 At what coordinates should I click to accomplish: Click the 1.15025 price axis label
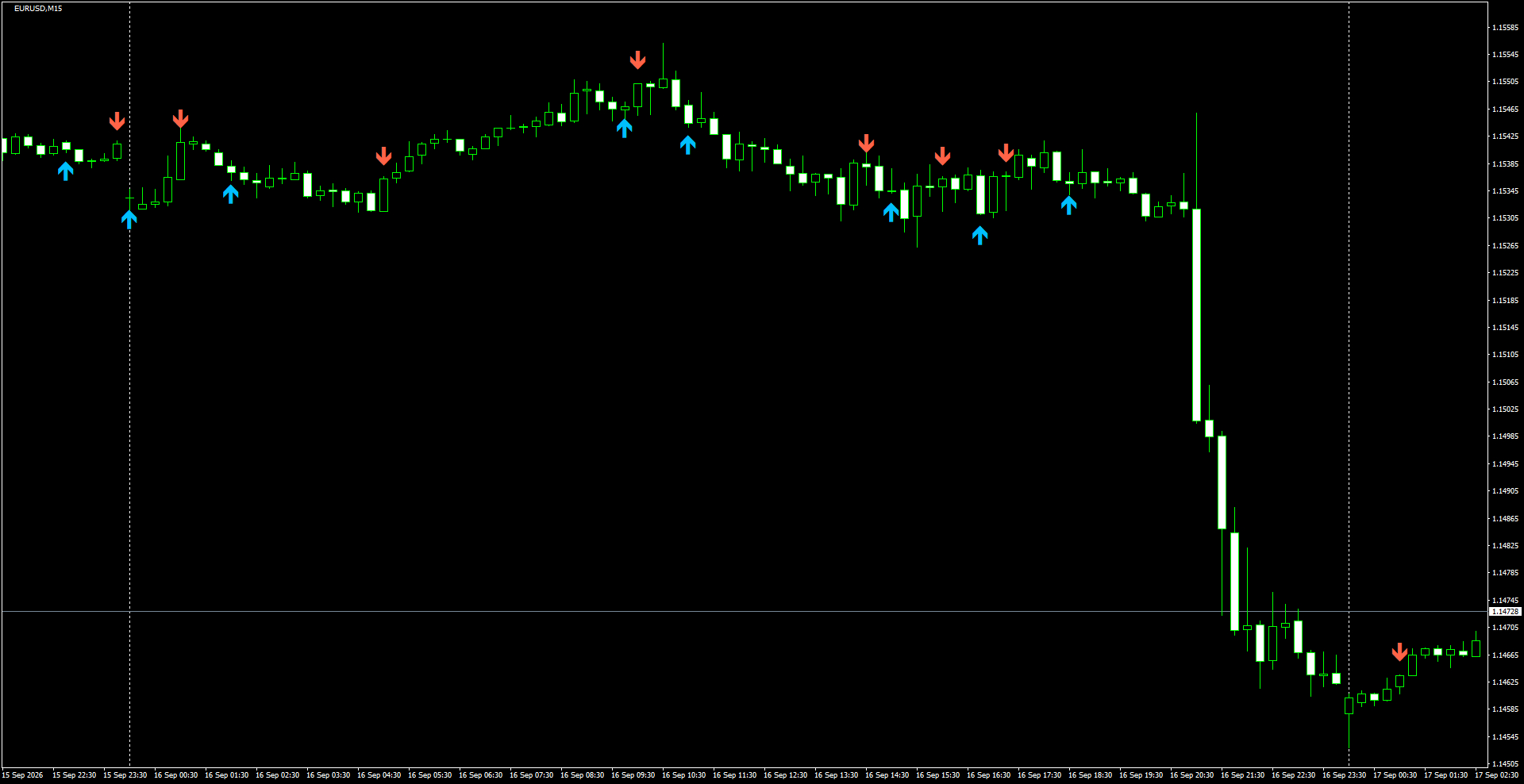(1505, 409)
